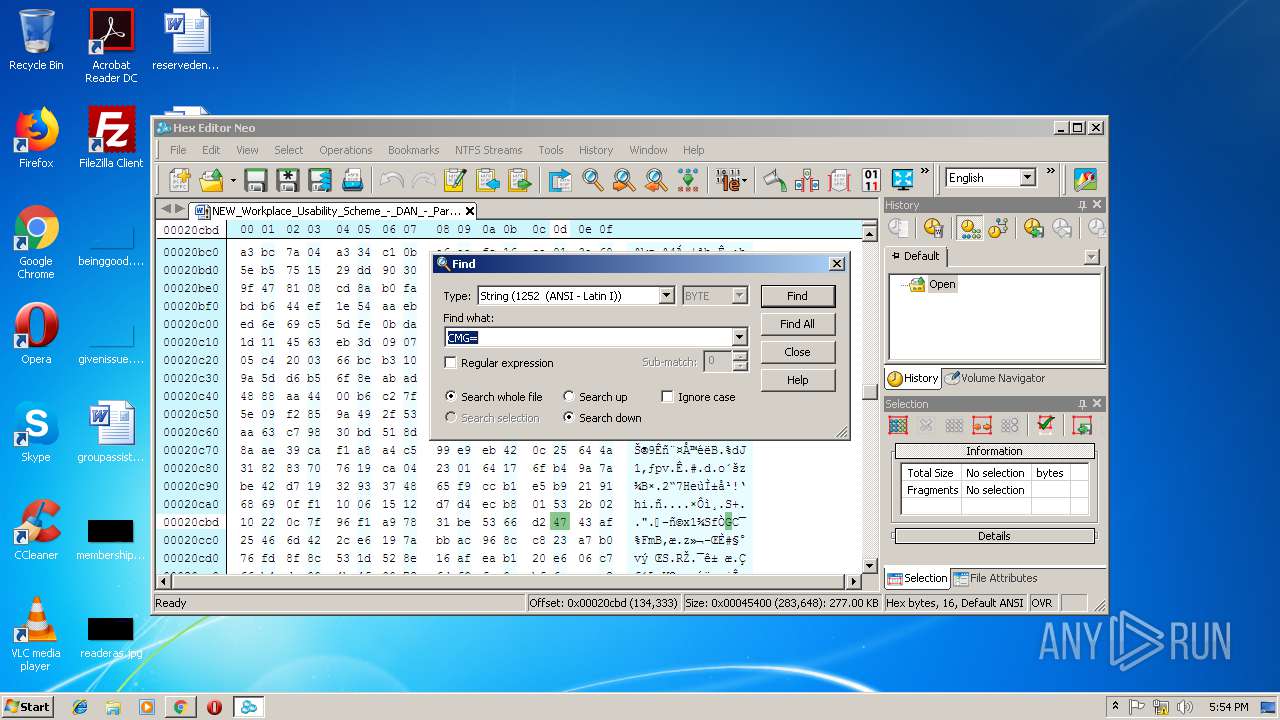Open the NTFS Streams menu
1280x720 pixels.
click(x=489, y=150)
